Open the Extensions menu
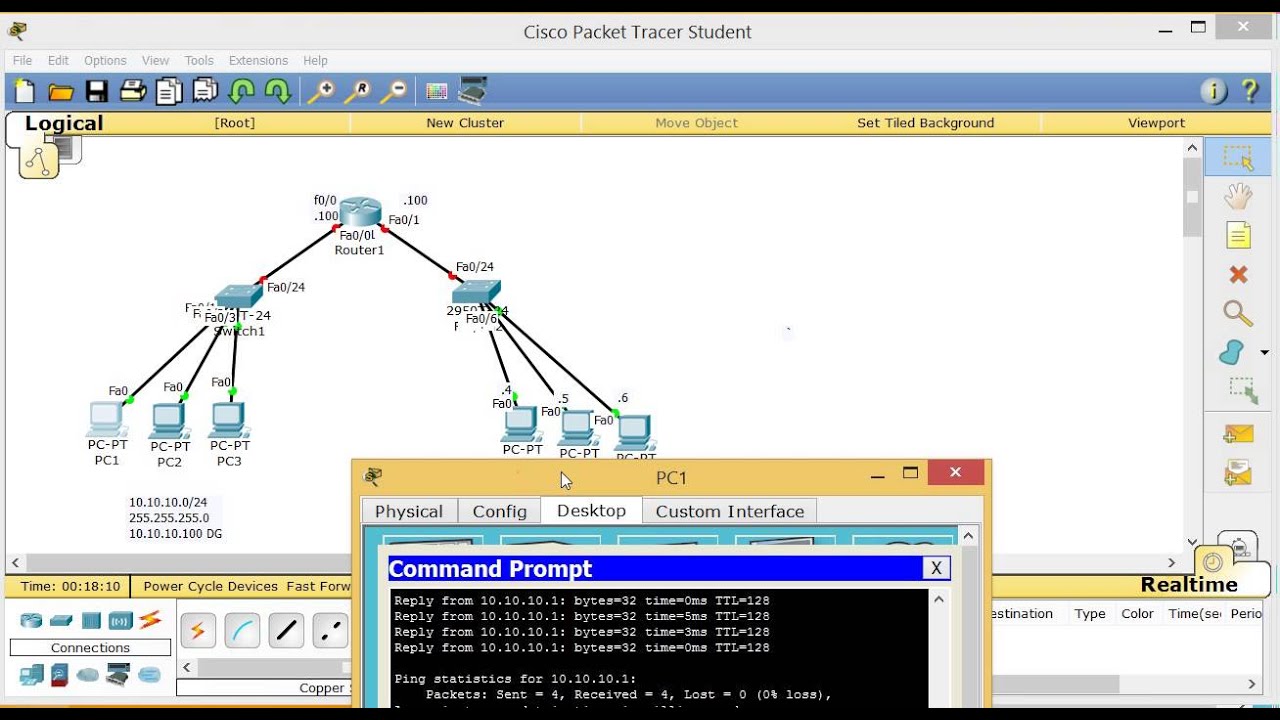Screen dimensions: 1280x720 258,60
